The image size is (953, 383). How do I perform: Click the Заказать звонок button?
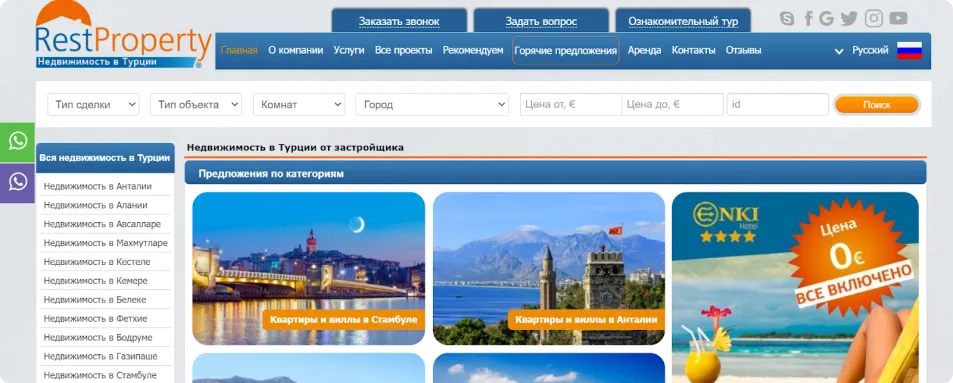pos(399,21)
